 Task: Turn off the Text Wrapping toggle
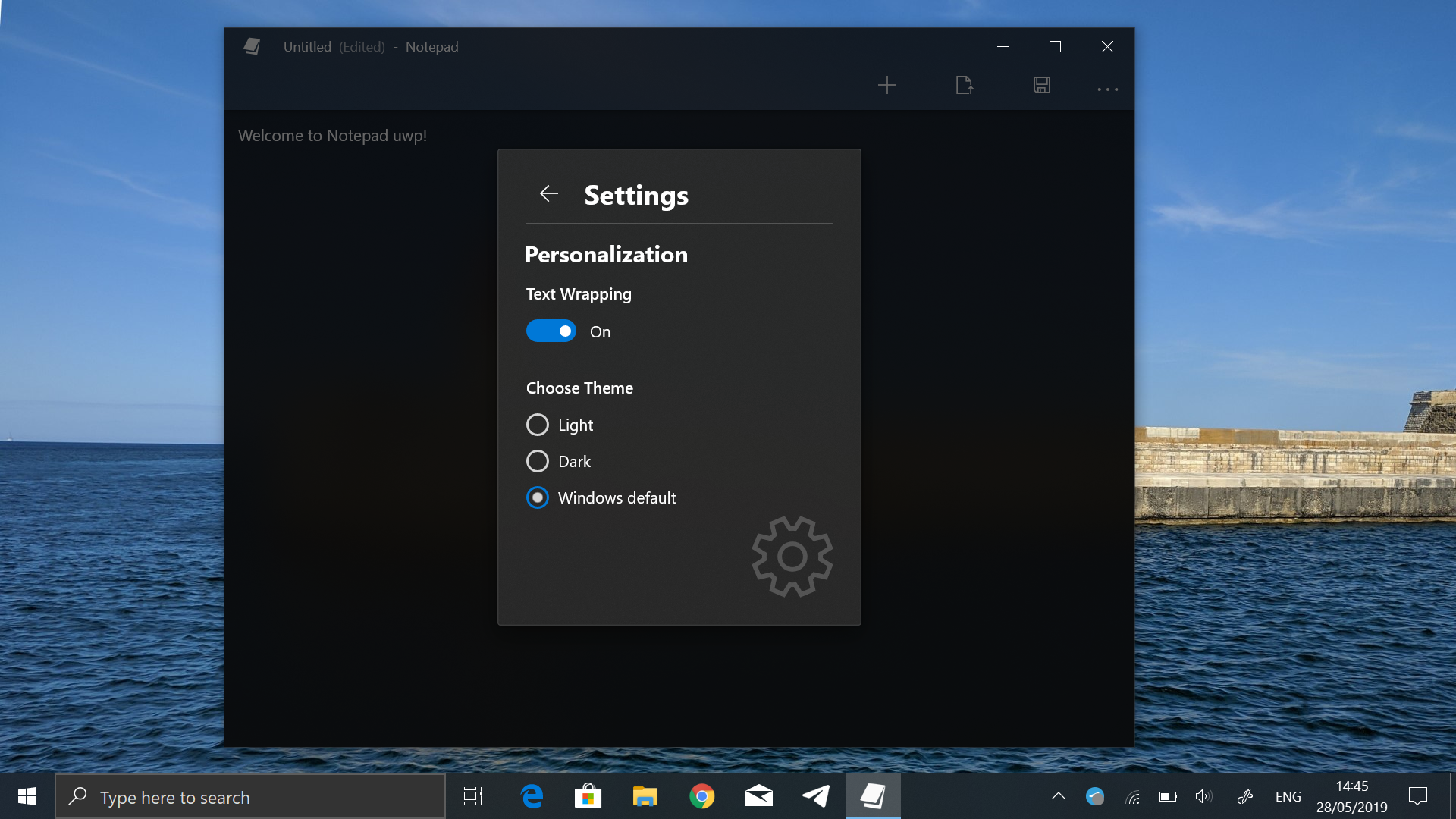[x=551, y=331]
